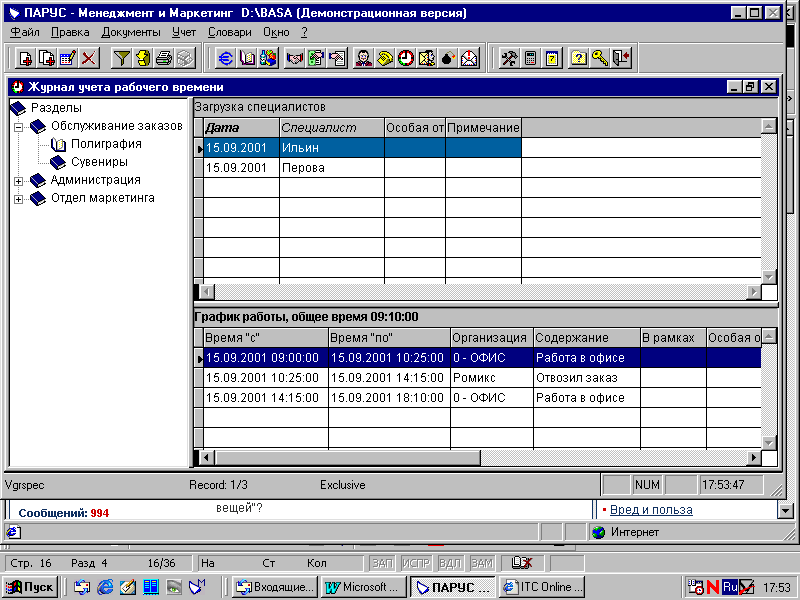The width and height of the screenshot is (800, 600).
Task: Click the Ромикс organization cell
Action: pos(492,378)
